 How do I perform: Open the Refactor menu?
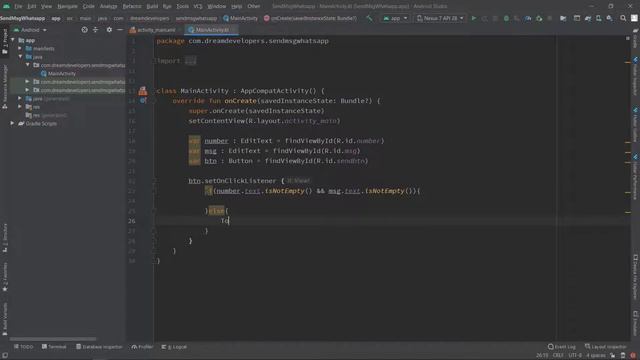click(132, 6)
